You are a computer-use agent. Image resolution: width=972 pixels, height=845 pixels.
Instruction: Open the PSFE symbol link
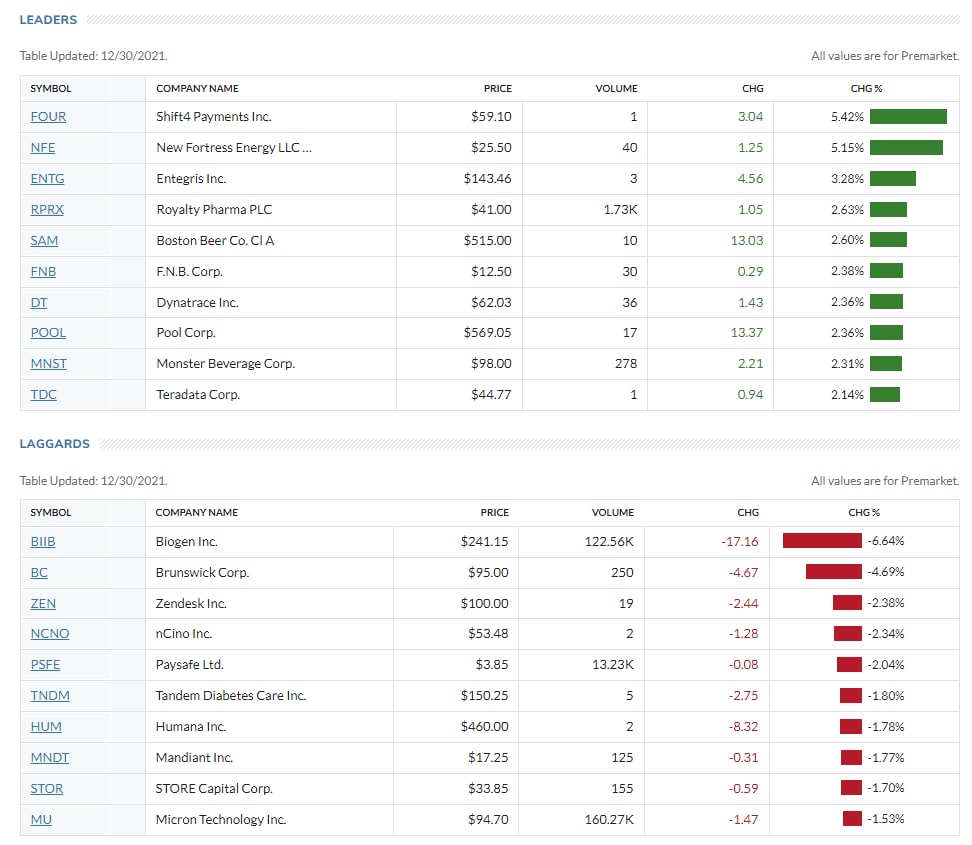[45, 665]
